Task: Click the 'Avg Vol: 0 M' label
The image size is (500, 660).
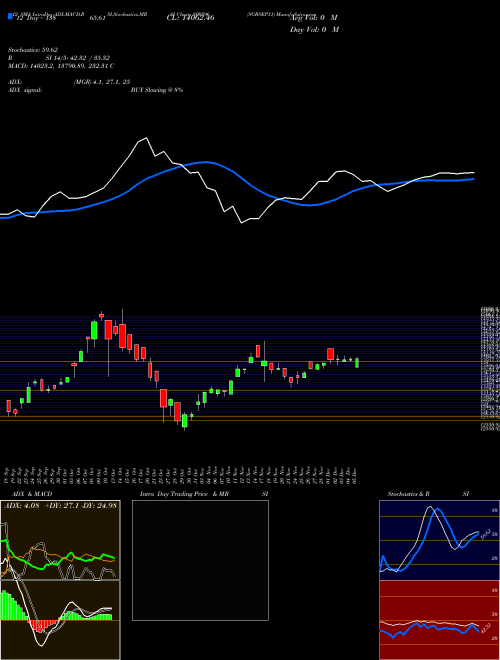Action: [x=314, y=18]
